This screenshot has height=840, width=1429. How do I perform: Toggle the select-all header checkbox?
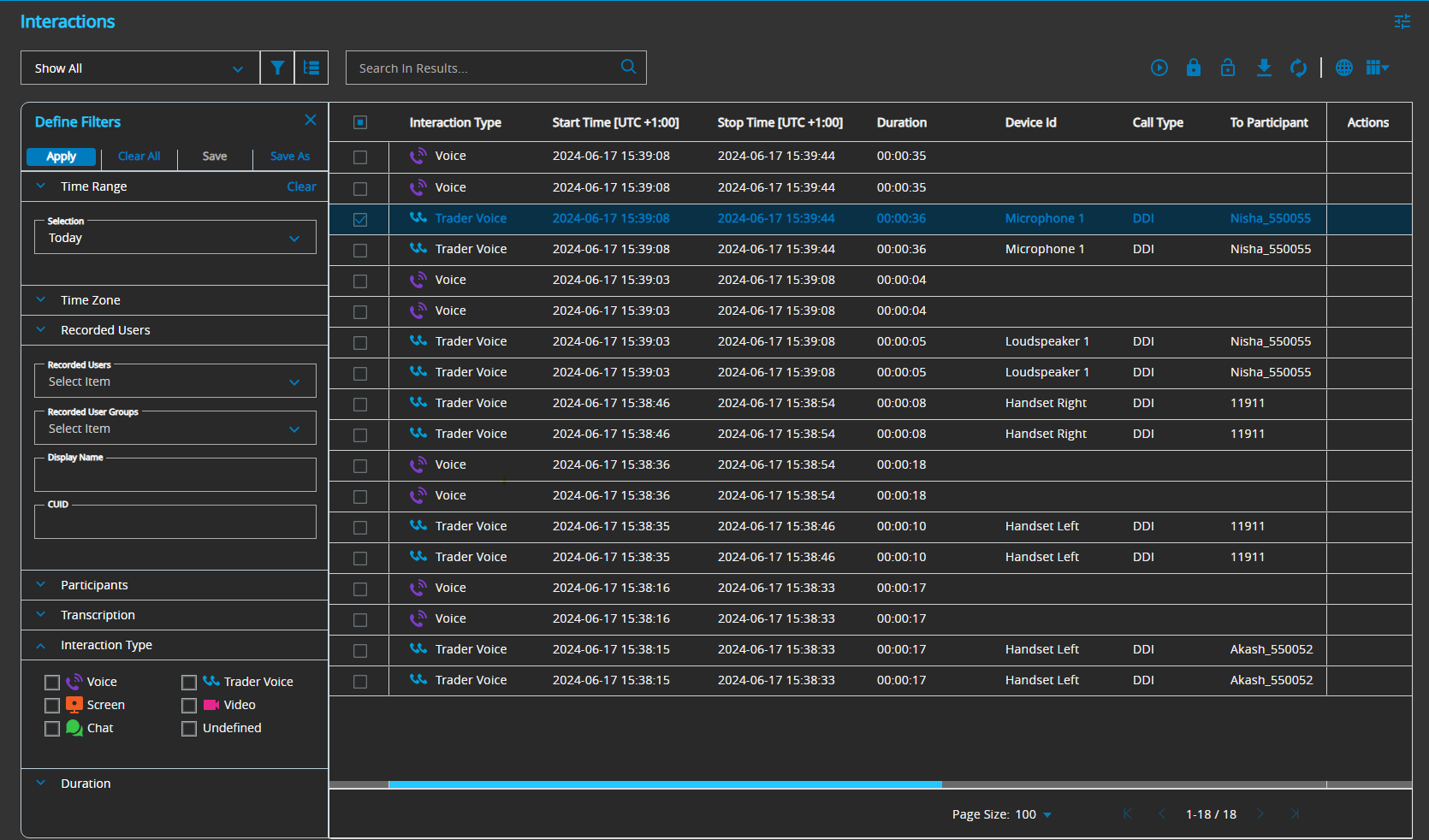(360, 122)
